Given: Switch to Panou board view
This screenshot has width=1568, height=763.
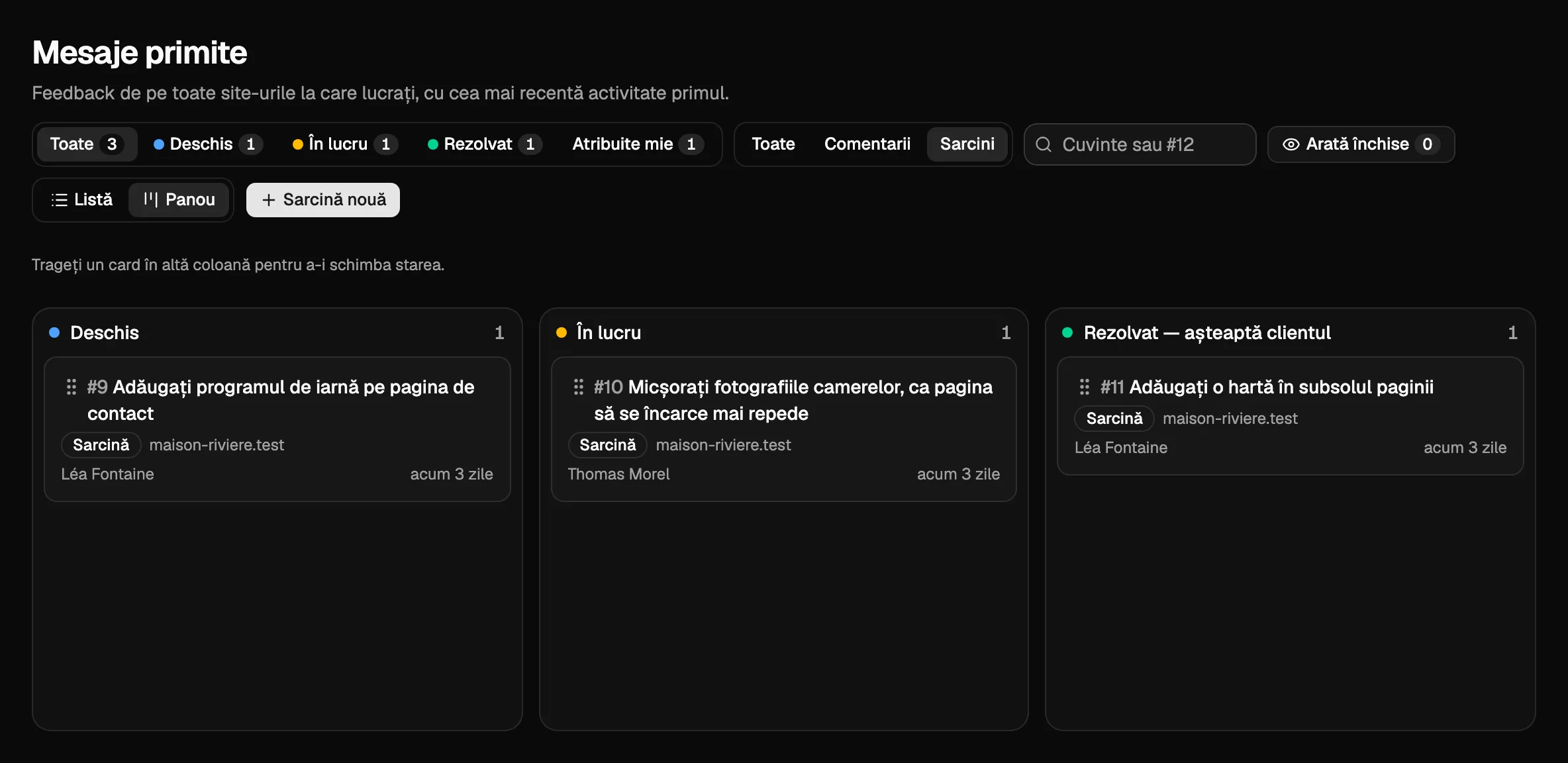Looking at the screenshot, I should [x=179, y=200].
